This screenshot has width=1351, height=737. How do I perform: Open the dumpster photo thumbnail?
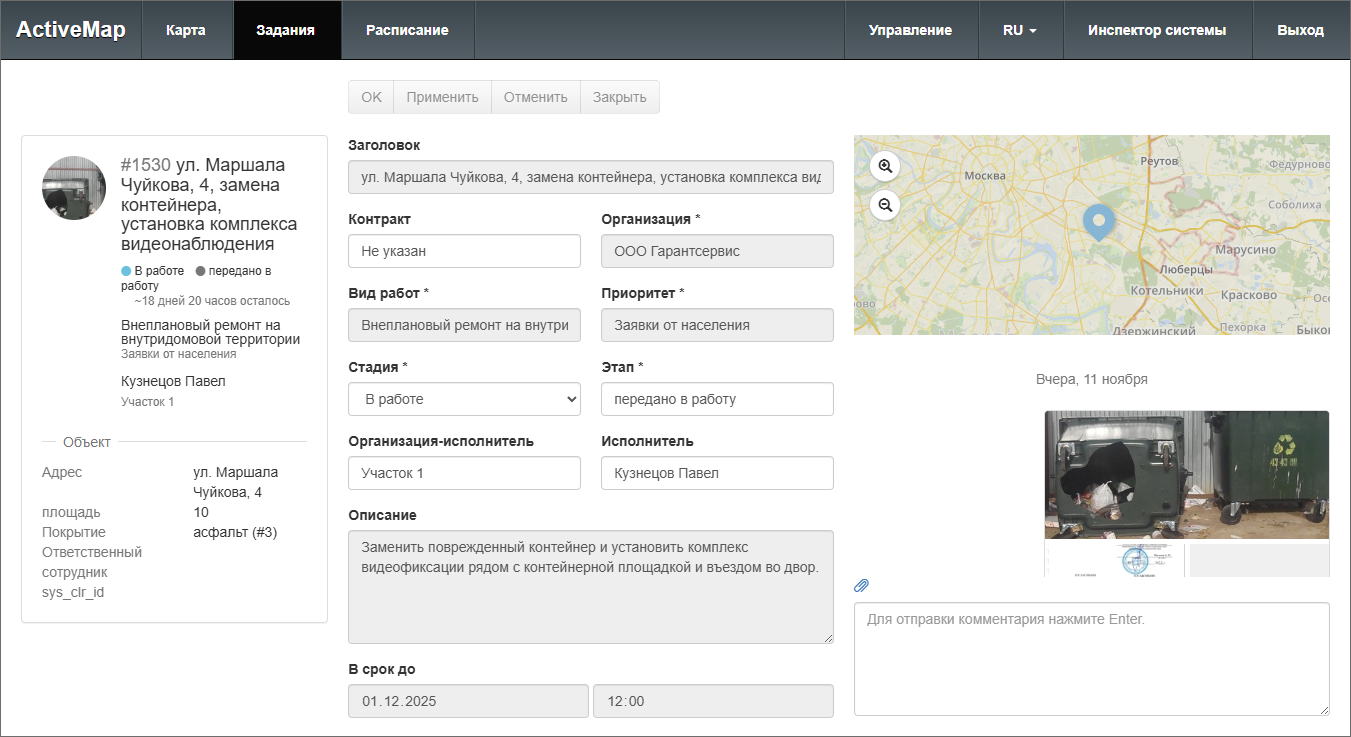click(1186, 475)
